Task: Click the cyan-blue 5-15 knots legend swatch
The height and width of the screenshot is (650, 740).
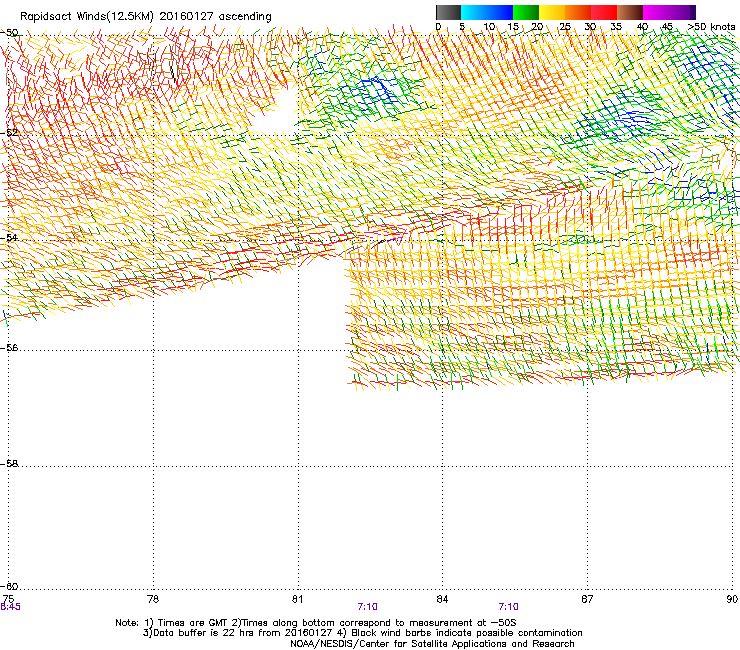Action: pos(487,12)
